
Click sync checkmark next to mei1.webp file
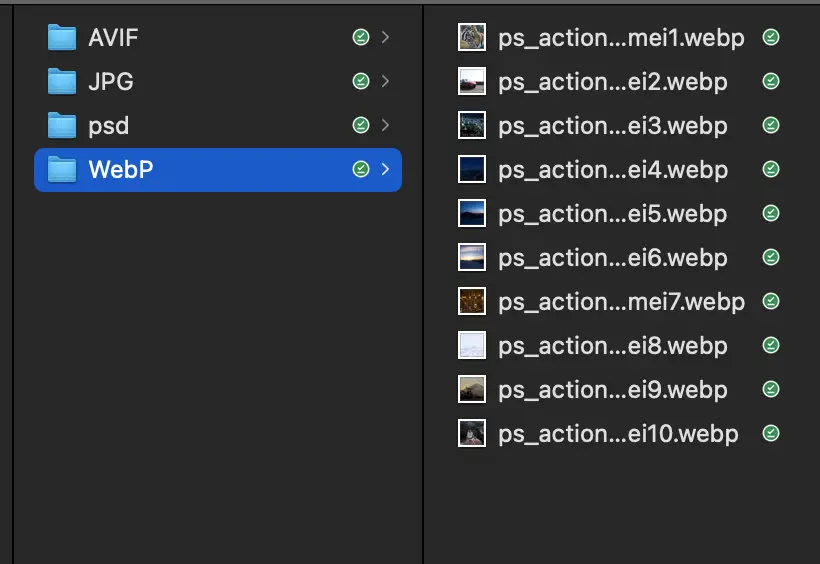[x=771, y=38]
